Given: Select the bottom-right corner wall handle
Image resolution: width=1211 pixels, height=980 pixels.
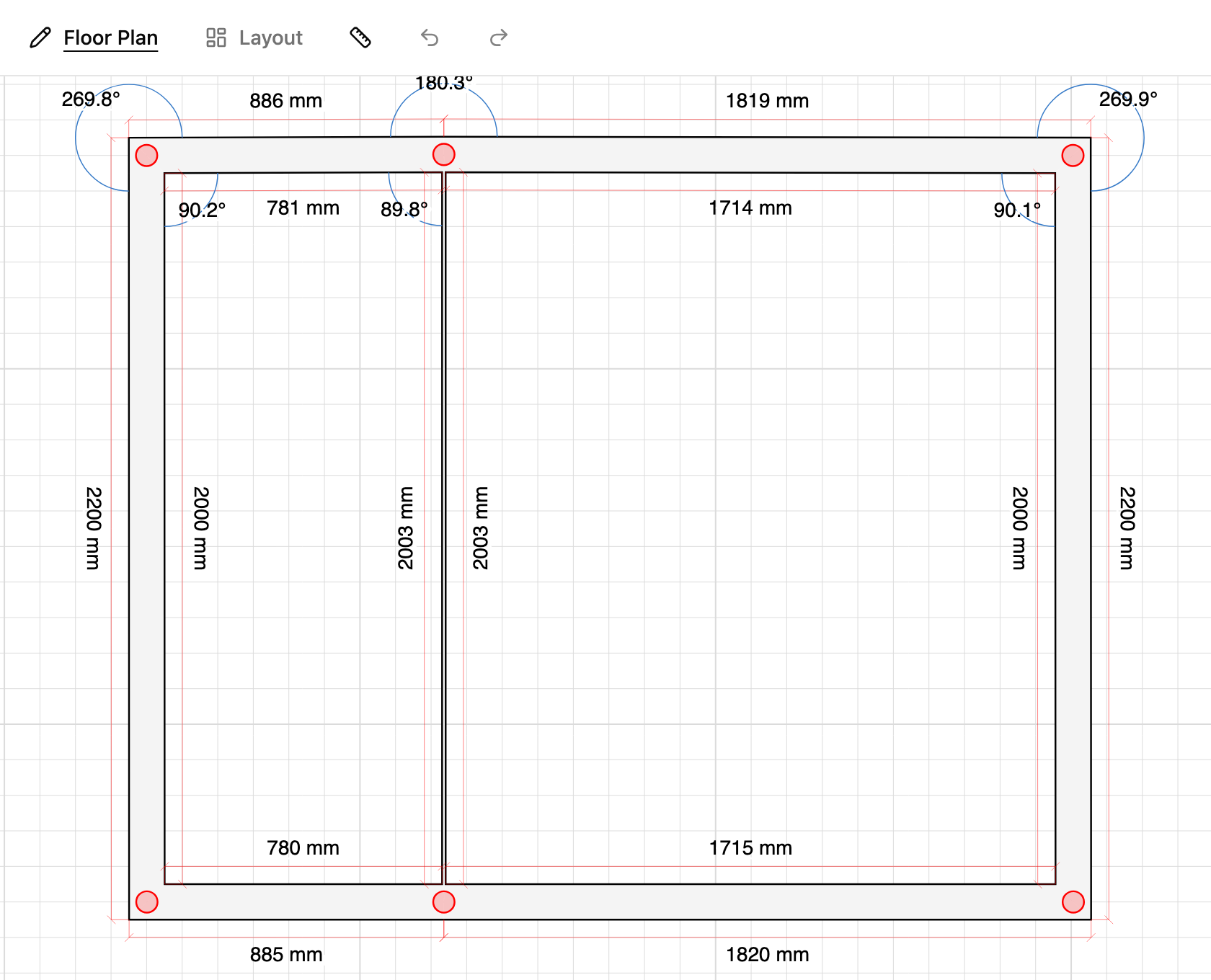Looking at the screenshot, I should (x=1073, y=901).
